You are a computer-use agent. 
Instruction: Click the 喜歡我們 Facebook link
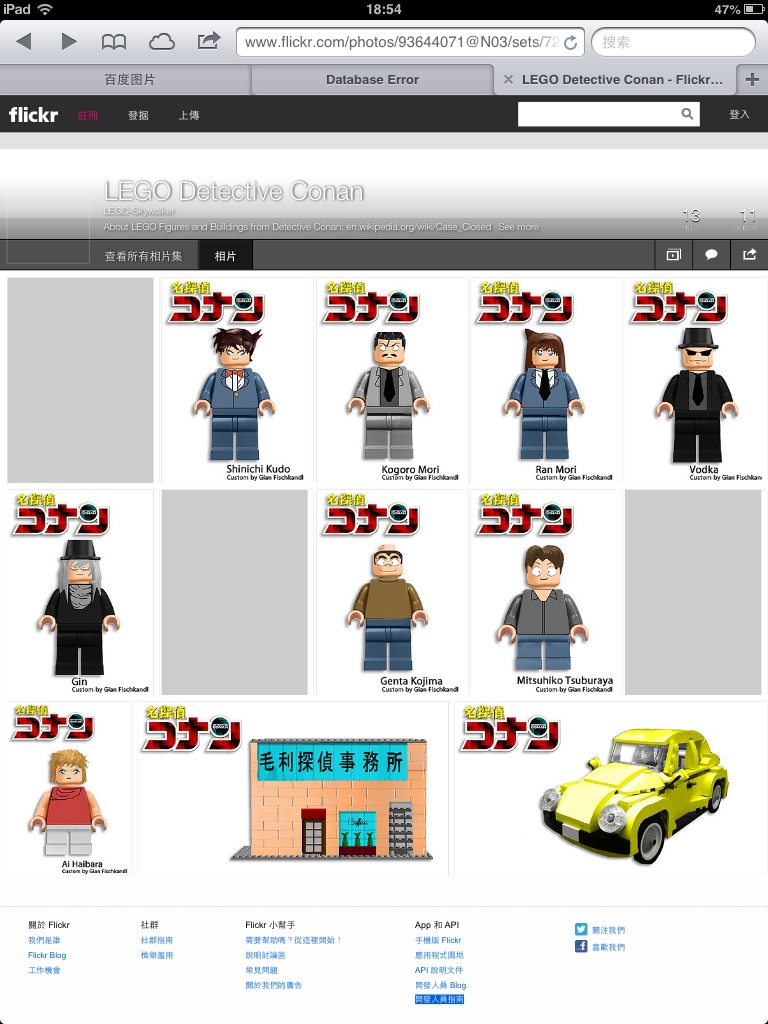coord(609,947)
